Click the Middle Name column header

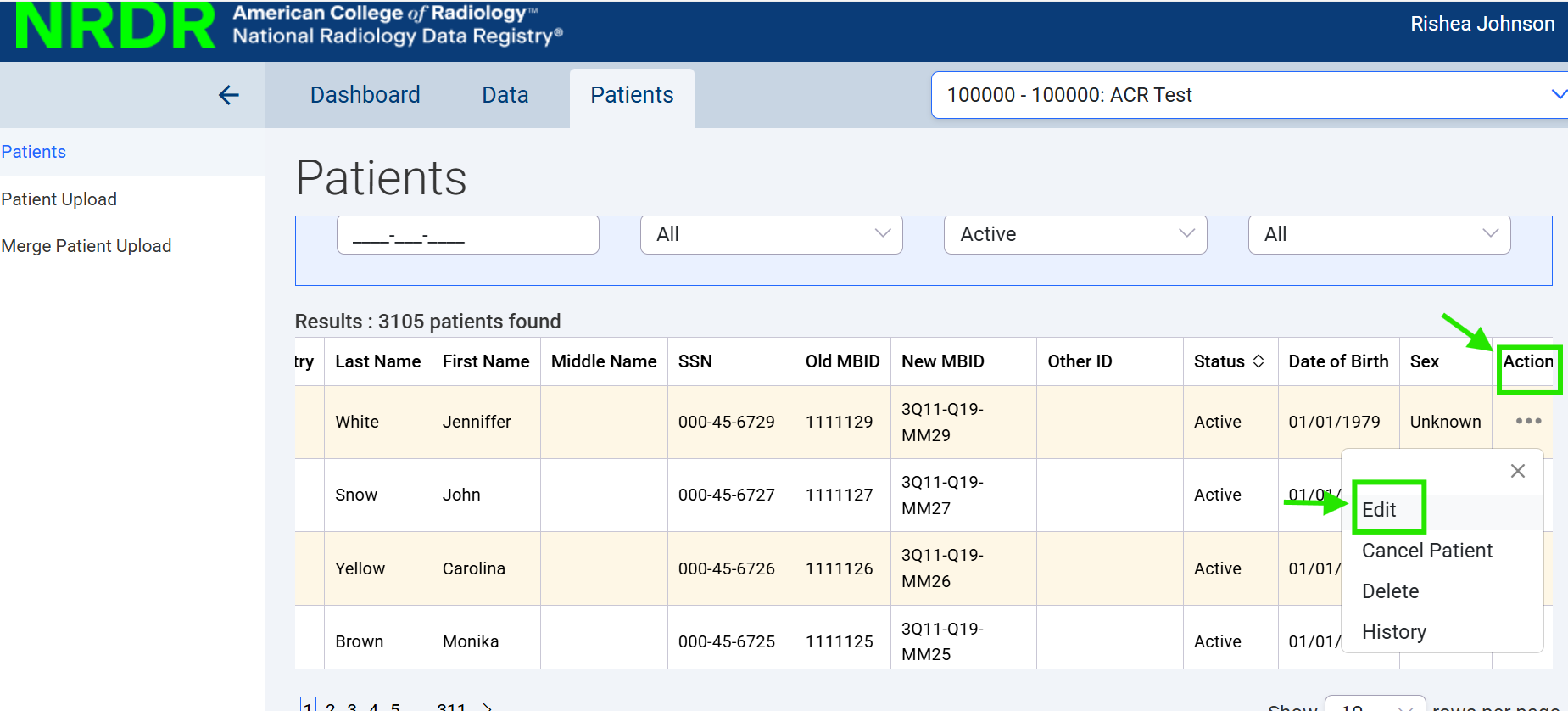(x=604, y=361)
